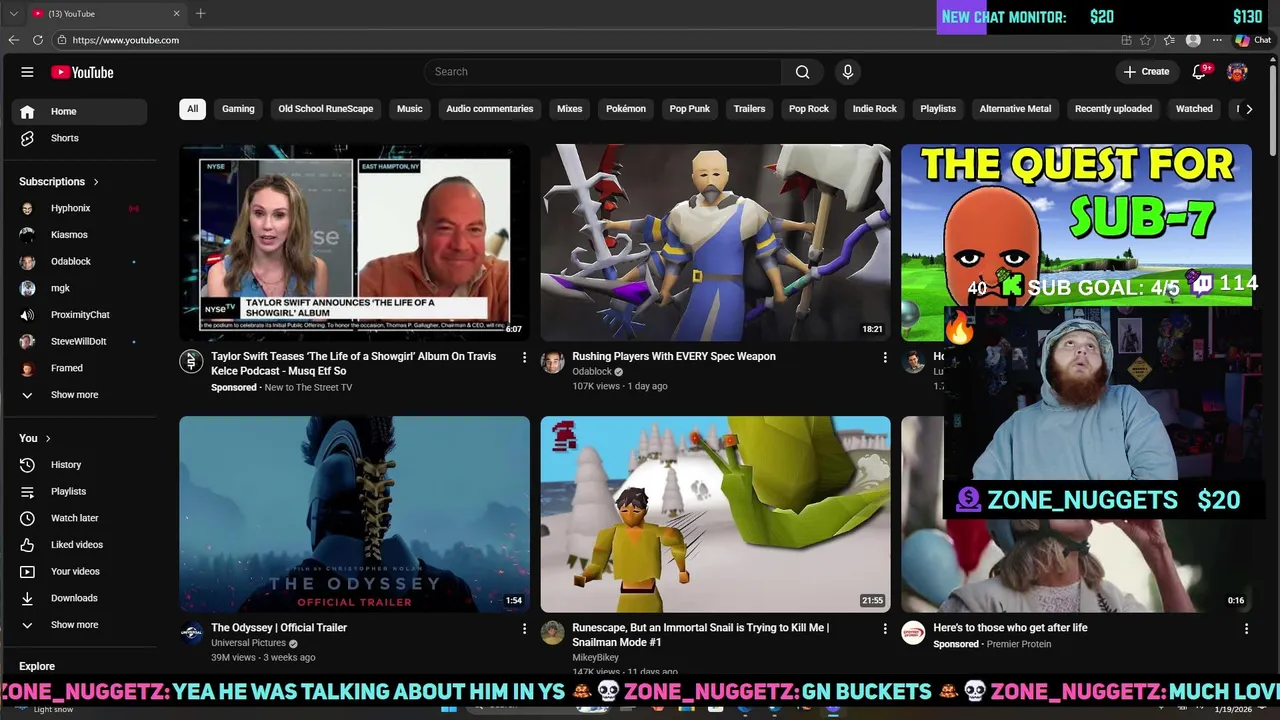This screenshot has height=720, width=1280.
Task: Select the Watched filter chip
Action: coord(1194,109)
